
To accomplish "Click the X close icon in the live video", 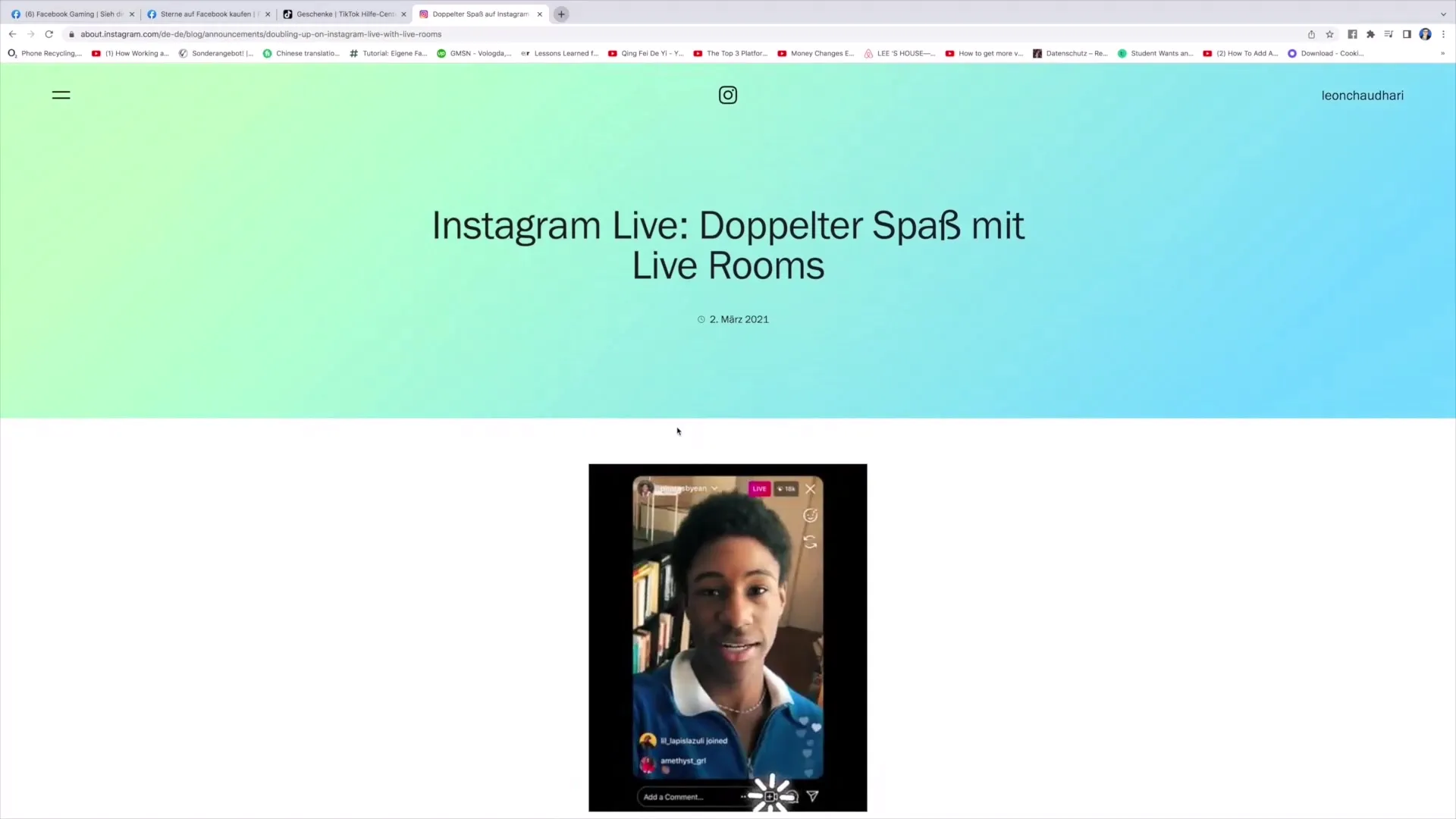I will click(811, 489).
